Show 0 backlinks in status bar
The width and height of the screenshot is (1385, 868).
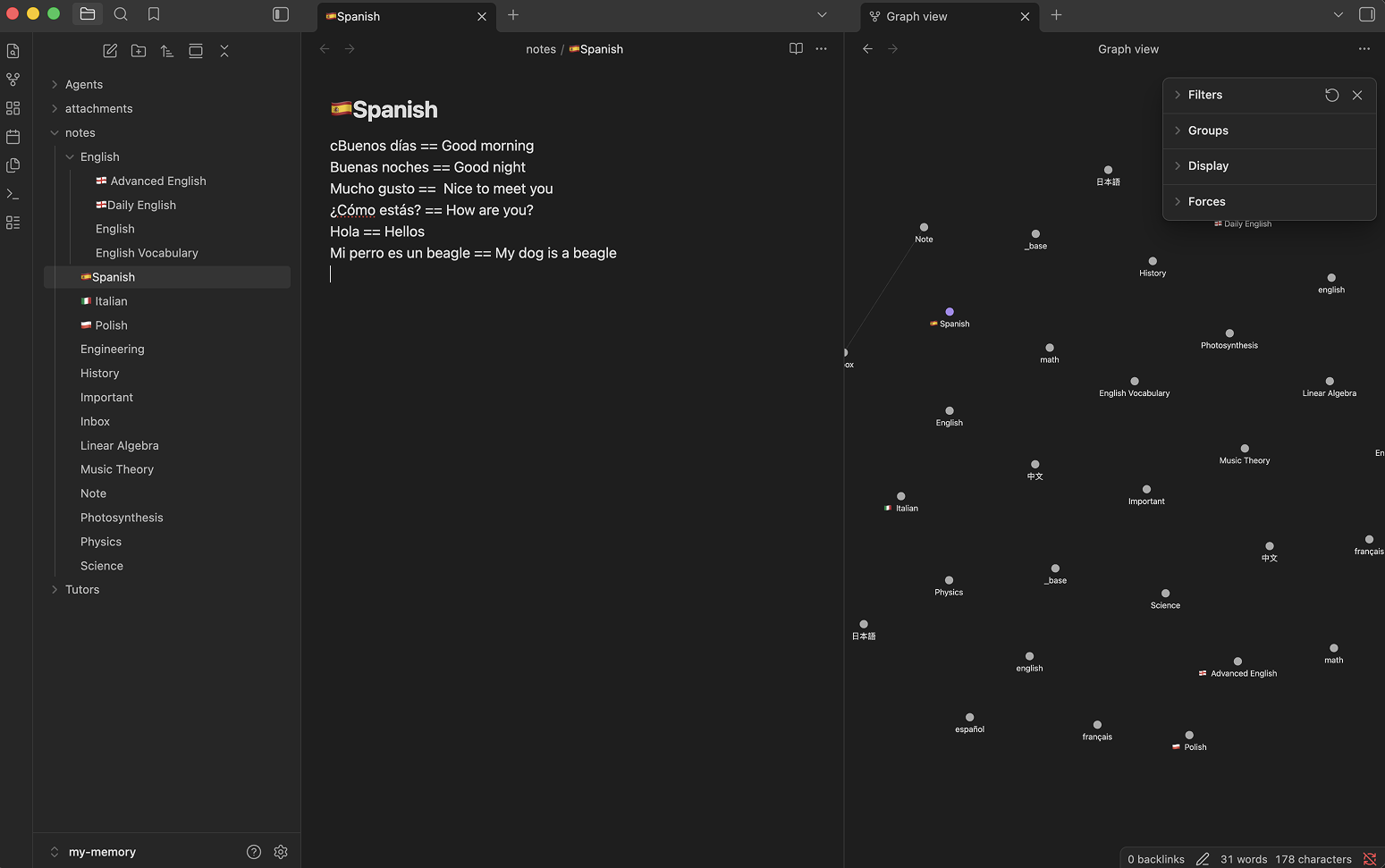(x=1155, y=859)
